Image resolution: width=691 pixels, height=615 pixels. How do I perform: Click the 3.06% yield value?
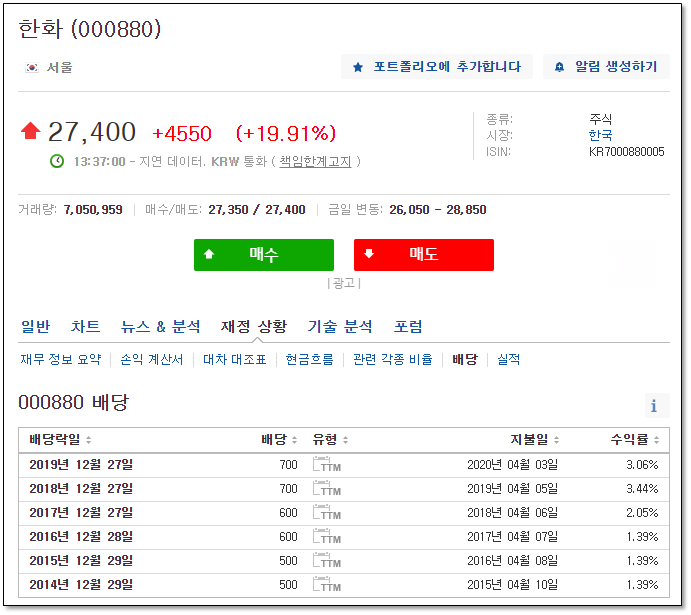coord(642,465)
